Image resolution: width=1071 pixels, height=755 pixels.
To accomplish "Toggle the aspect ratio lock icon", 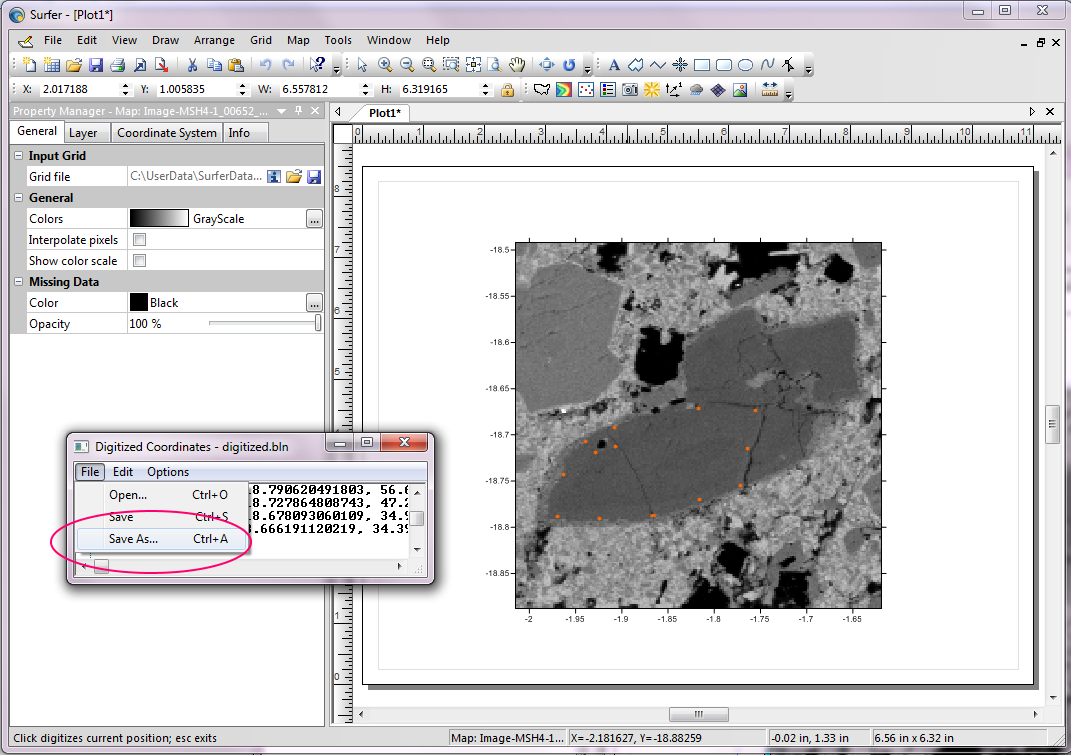I will [507, 90].
